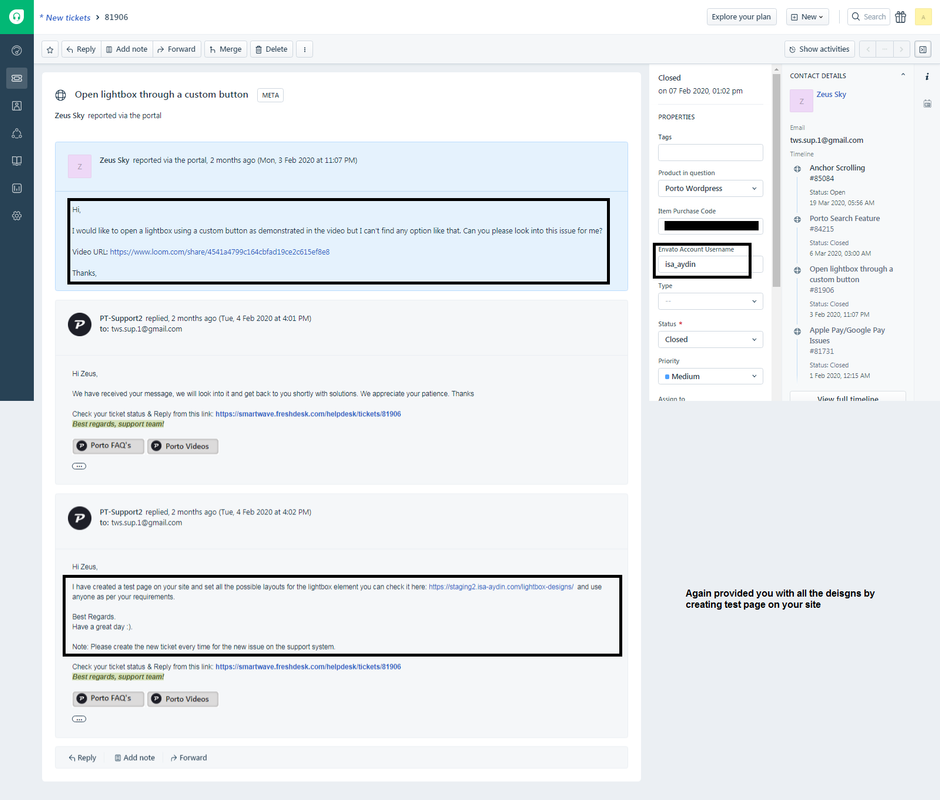Image resolution: width=940 pixels, height=800 pixels.
Task: Open the admin gear icon in sidebar
Action: (x=17, y=216)
